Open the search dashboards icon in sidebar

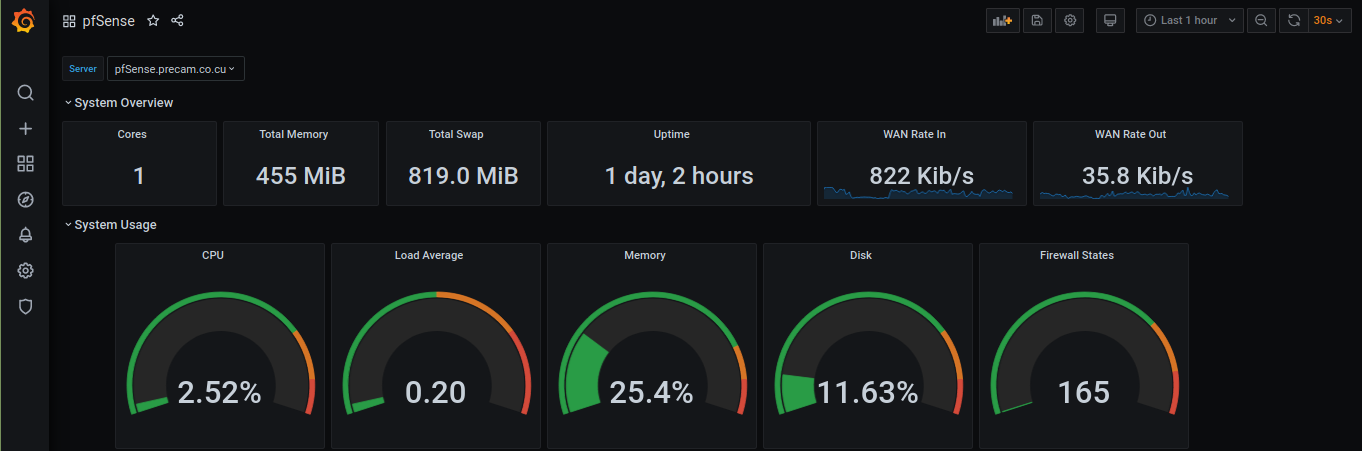[26, 93]
